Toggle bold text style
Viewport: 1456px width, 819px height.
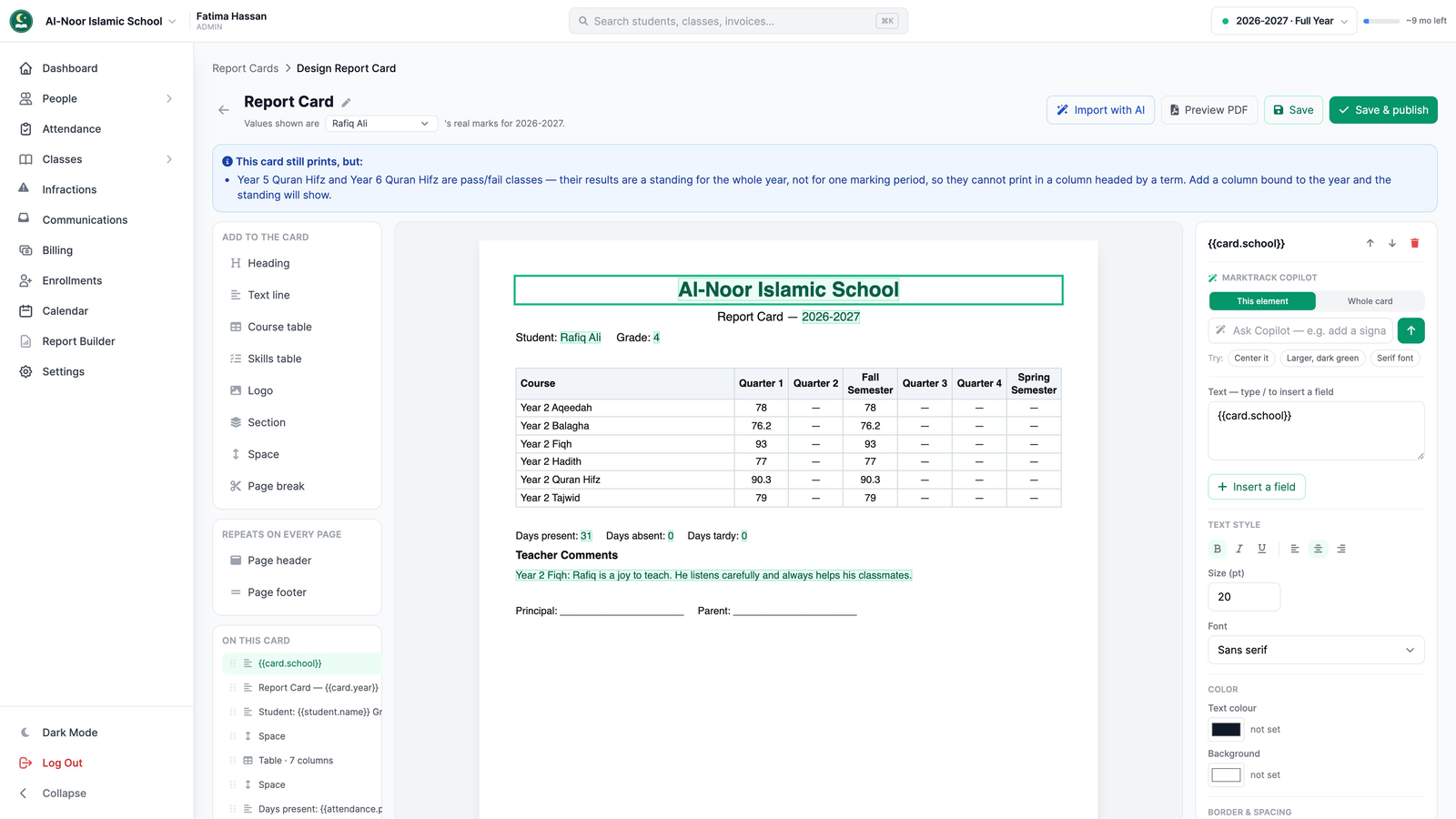[x=1218, y=549]
